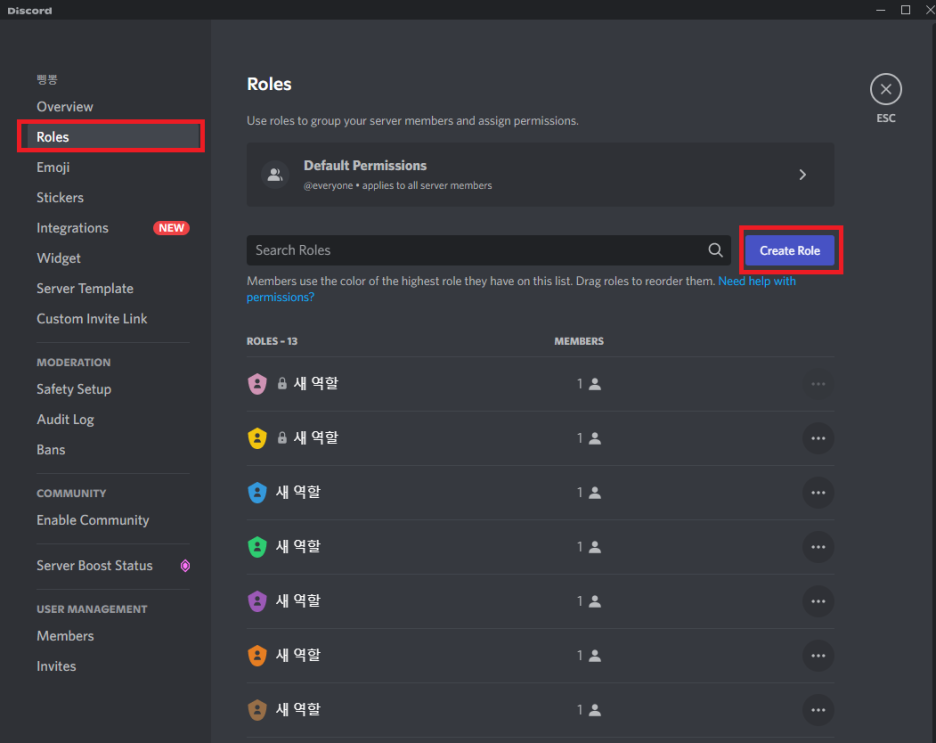Select Roles in the sidebar
Viewport: 936px width, 743px height.
click(112, 137)
